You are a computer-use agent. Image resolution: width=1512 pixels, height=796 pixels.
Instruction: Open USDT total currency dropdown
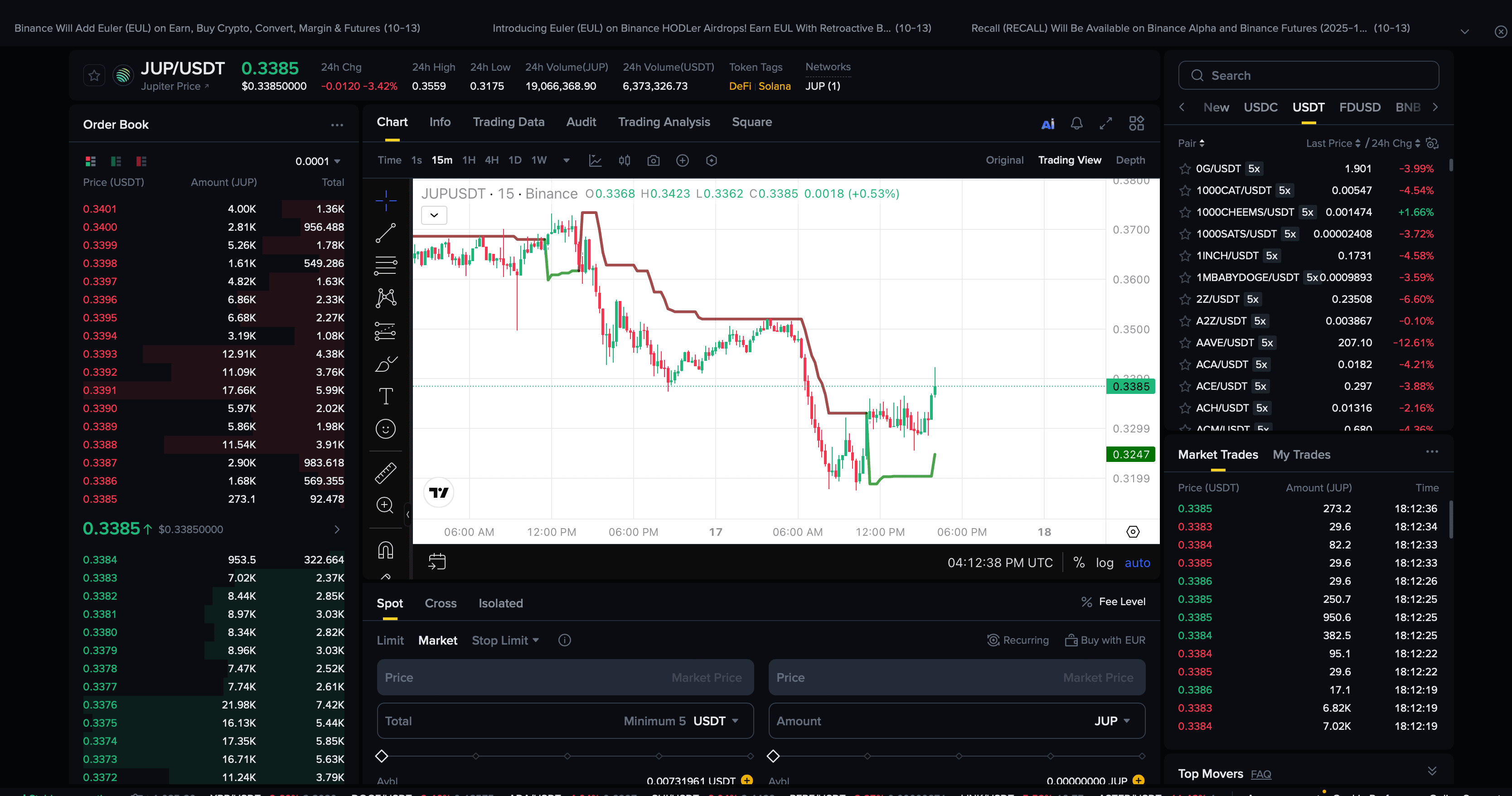(x=716, y=721)
